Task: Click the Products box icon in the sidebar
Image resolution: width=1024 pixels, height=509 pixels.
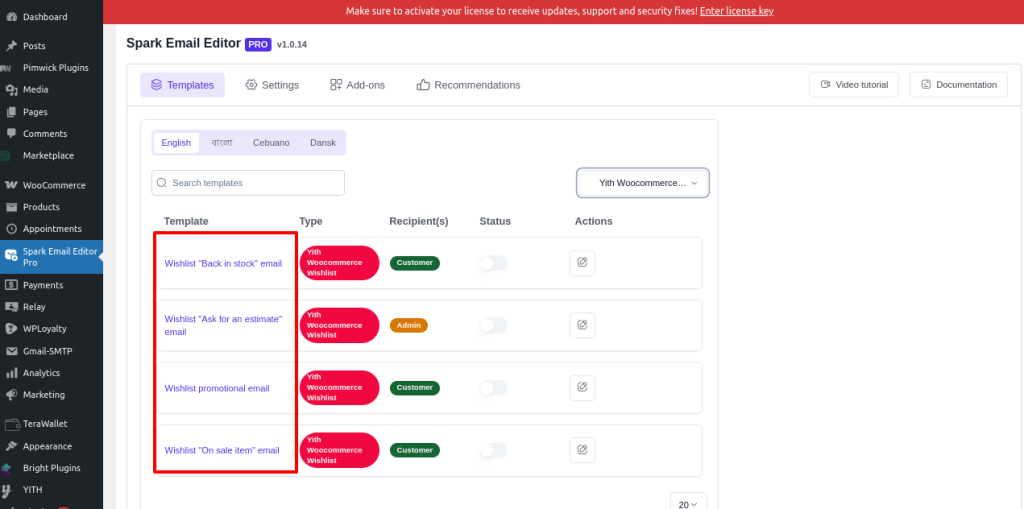Action: click(11, 207)
